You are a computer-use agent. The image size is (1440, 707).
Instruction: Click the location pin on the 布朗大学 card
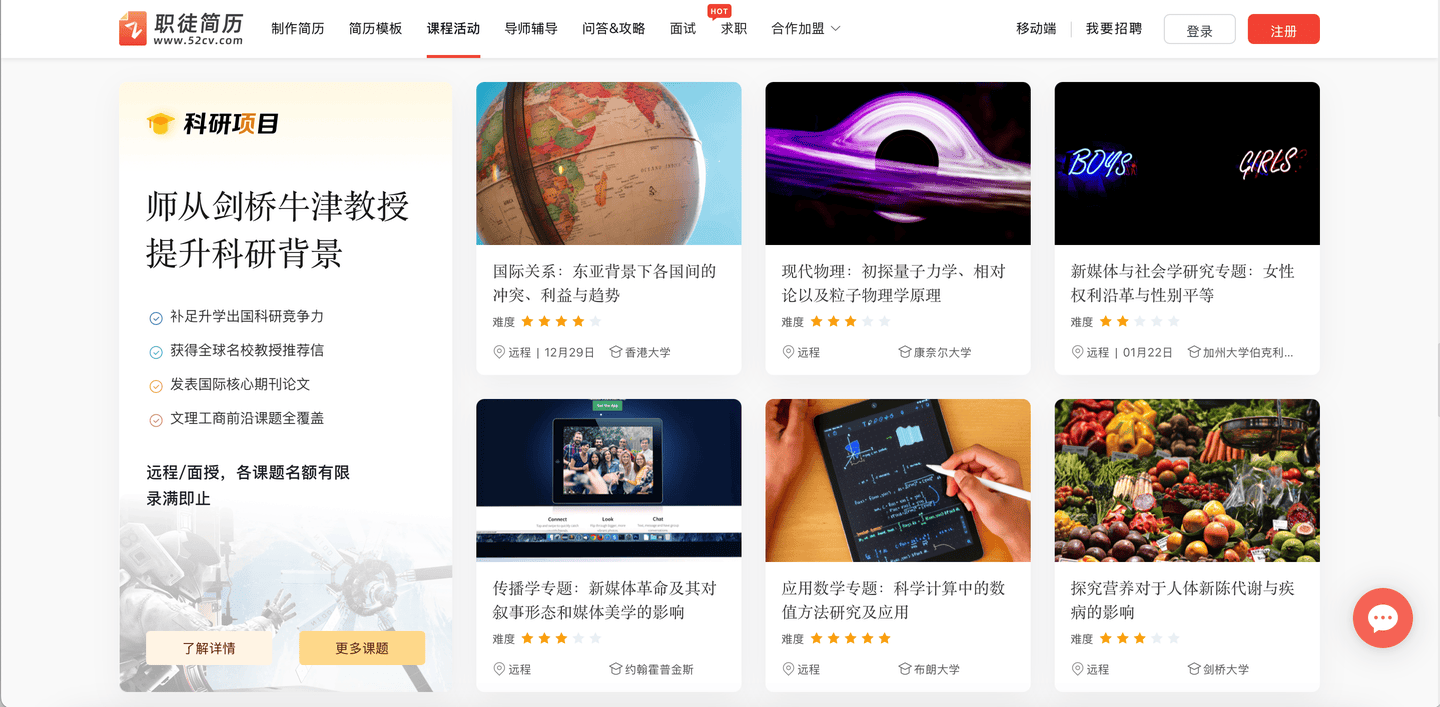(x=789, y=669)
